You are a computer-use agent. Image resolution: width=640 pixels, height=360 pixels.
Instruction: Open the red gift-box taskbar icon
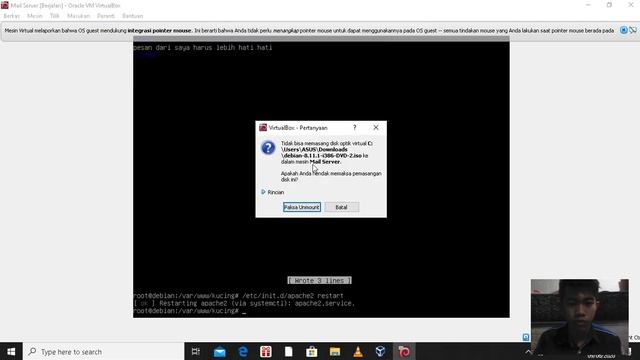(x=266, y=351)
